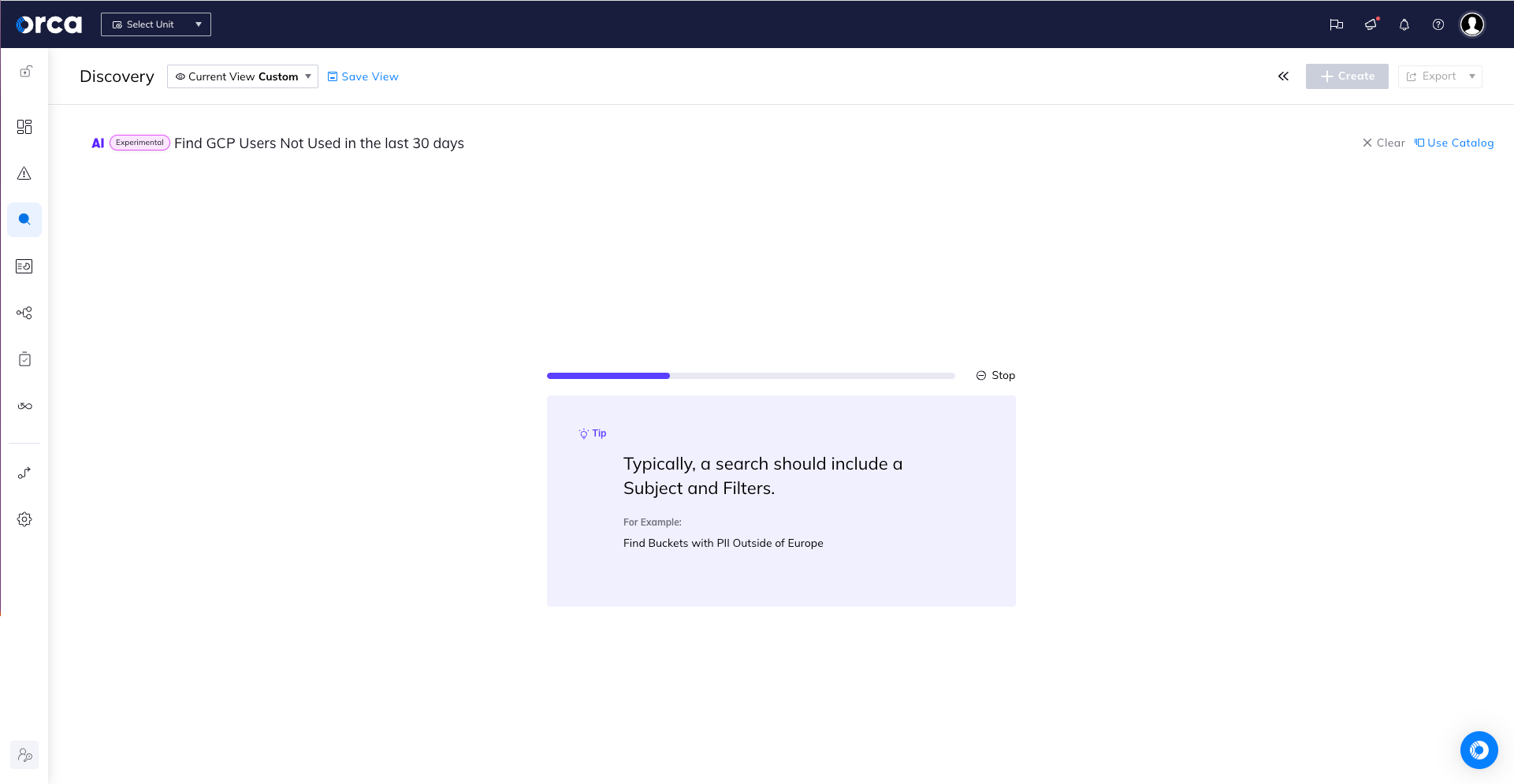Click the Save View link
Image resolution: width=1514 pixels, height=784 pixels.
point(363,76)
